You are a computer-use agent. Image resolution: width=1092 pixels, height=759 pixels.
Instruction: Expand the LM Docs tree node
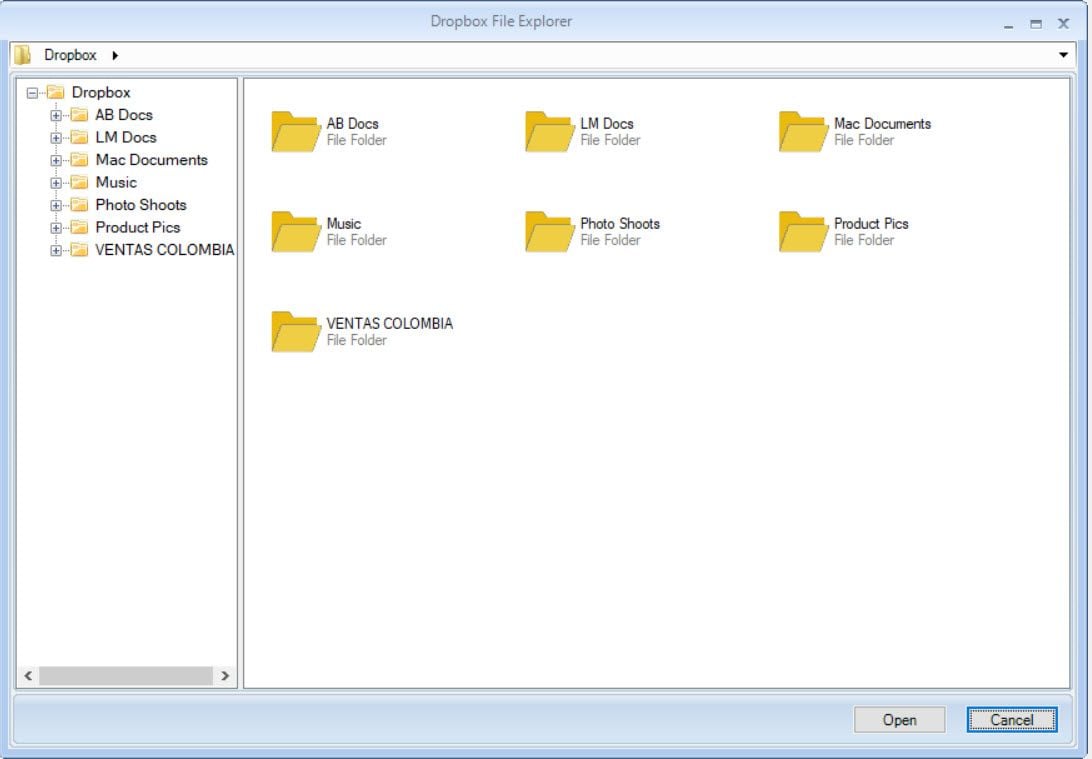pyautogui.click(x=57, y=137)
